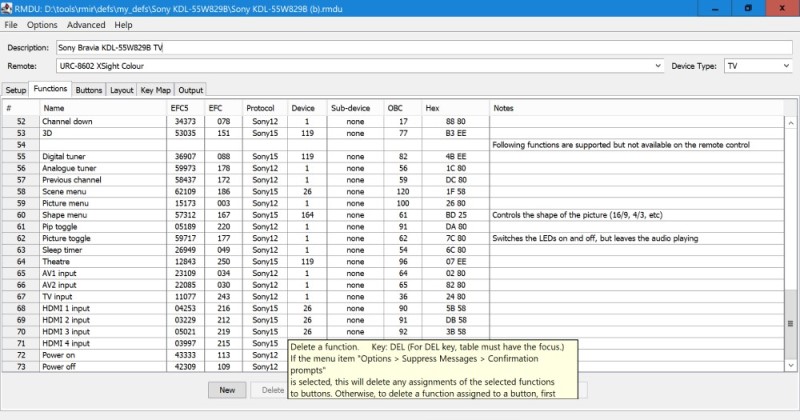Select the Output tab
Screen dimensions: 800x420
tap(190, 90)
